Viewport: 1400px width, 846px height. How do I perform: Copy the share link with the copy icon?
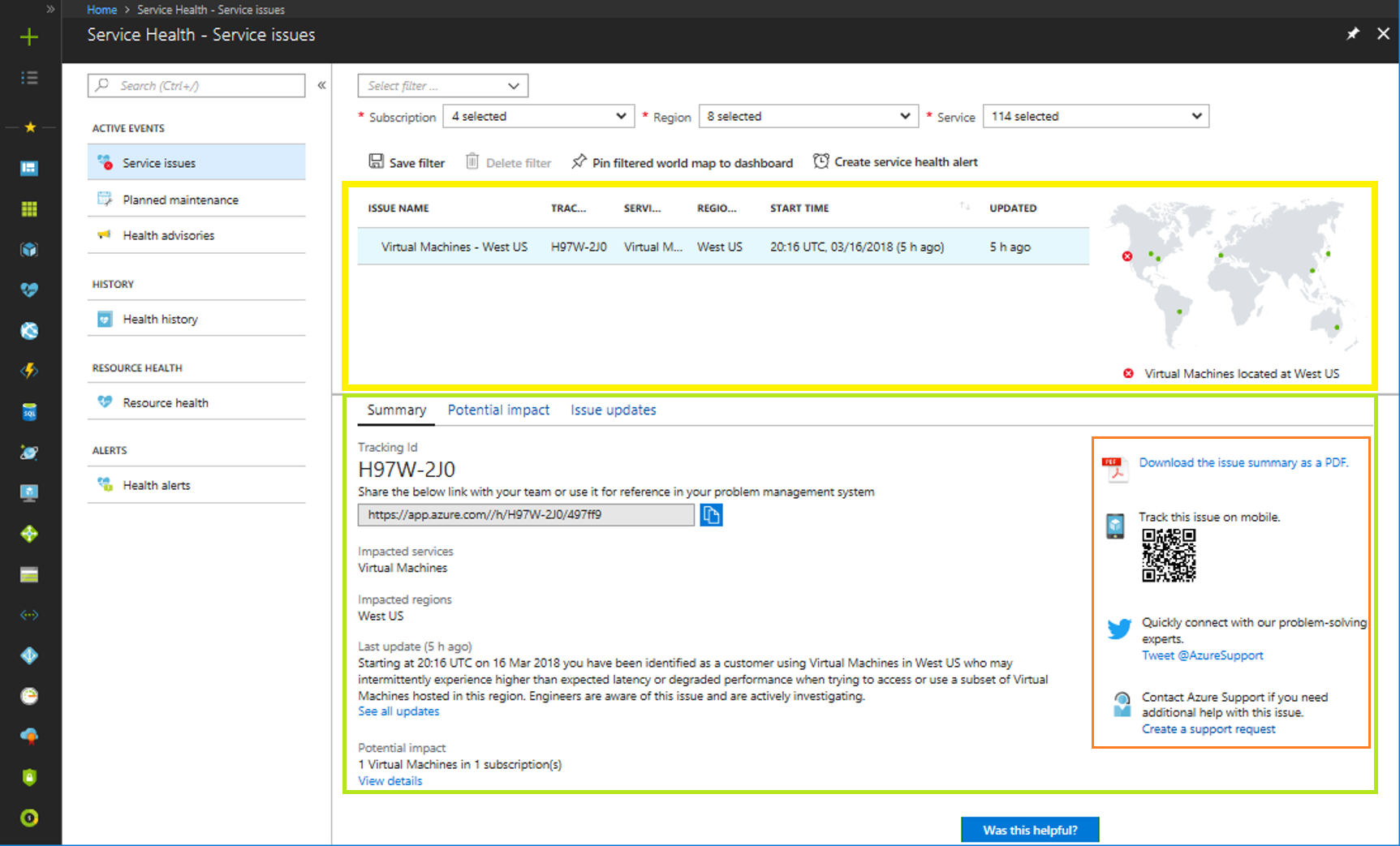(712, 515)
